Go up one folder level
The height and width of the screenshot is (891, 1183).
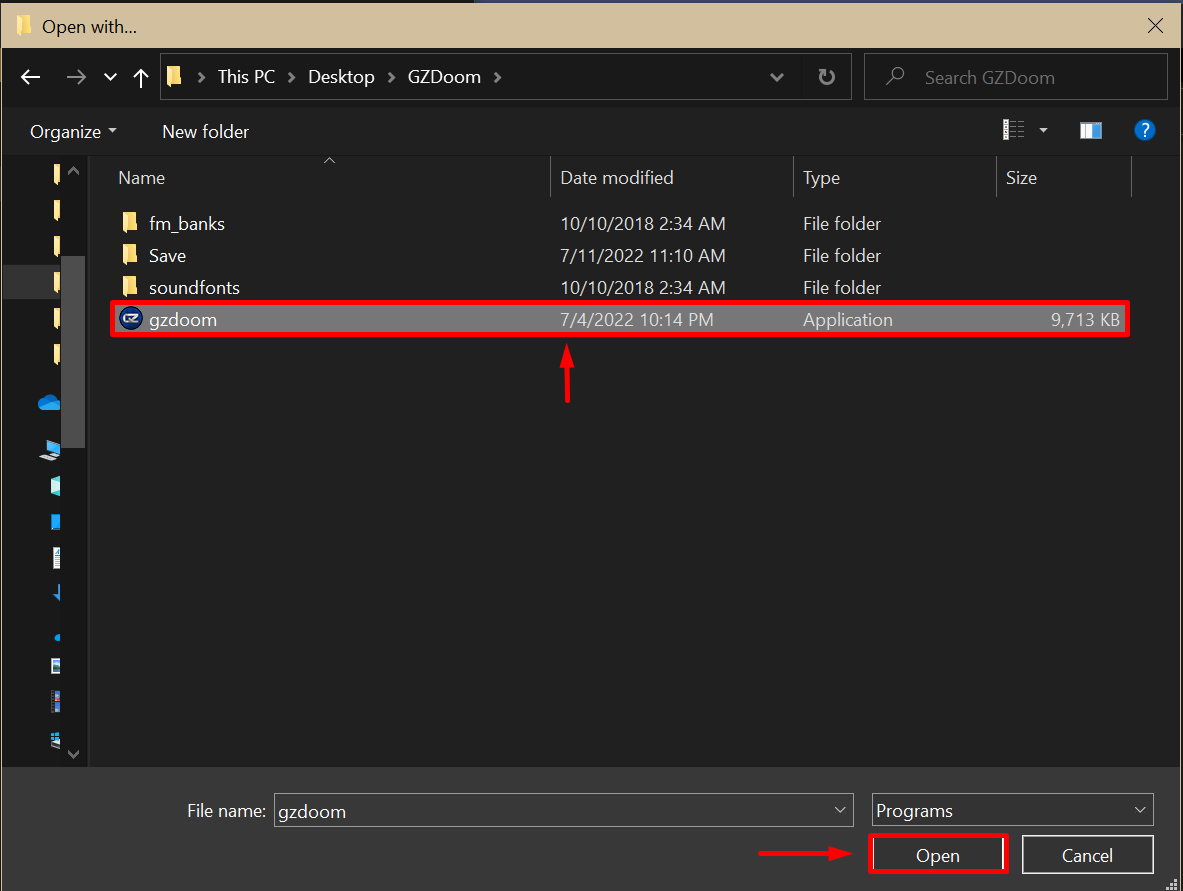click(x=140, y=77)
